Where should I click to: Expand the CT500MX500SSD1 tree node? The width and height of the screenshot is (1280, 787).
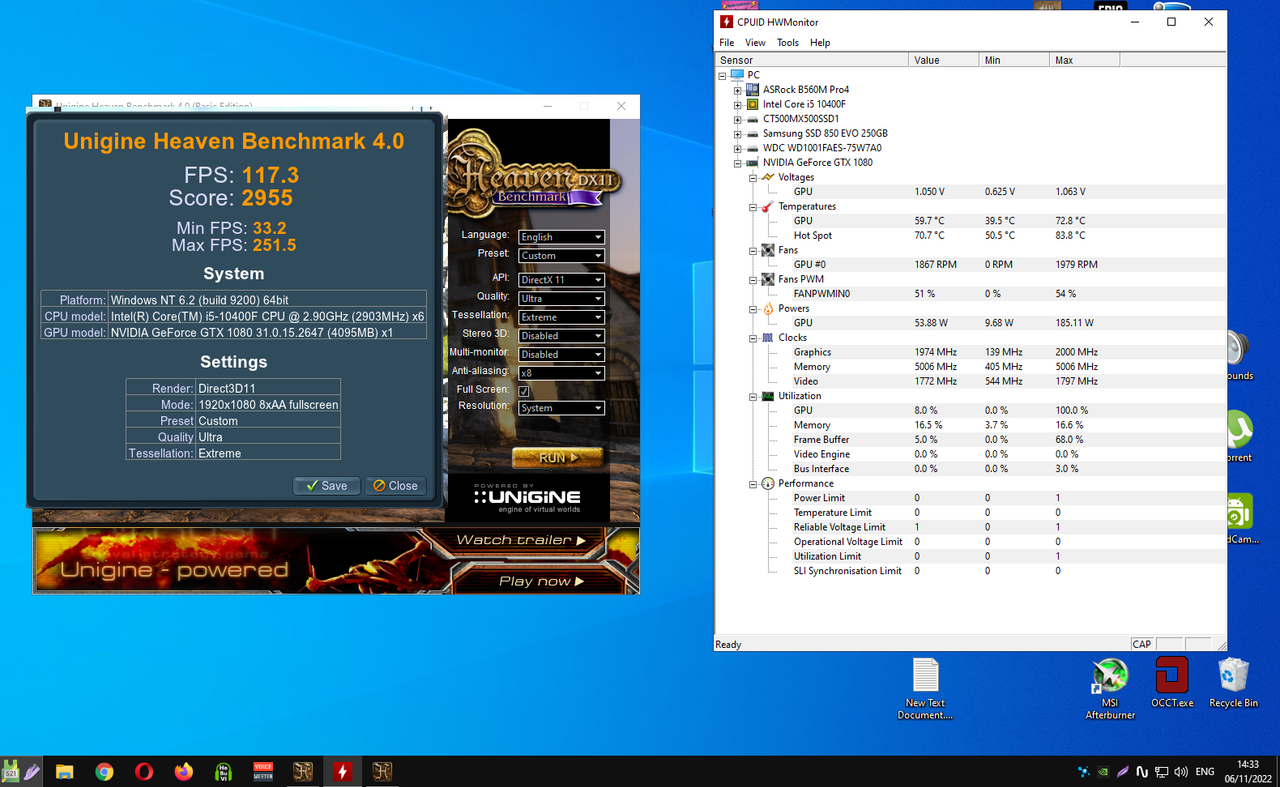click(737, 118)
